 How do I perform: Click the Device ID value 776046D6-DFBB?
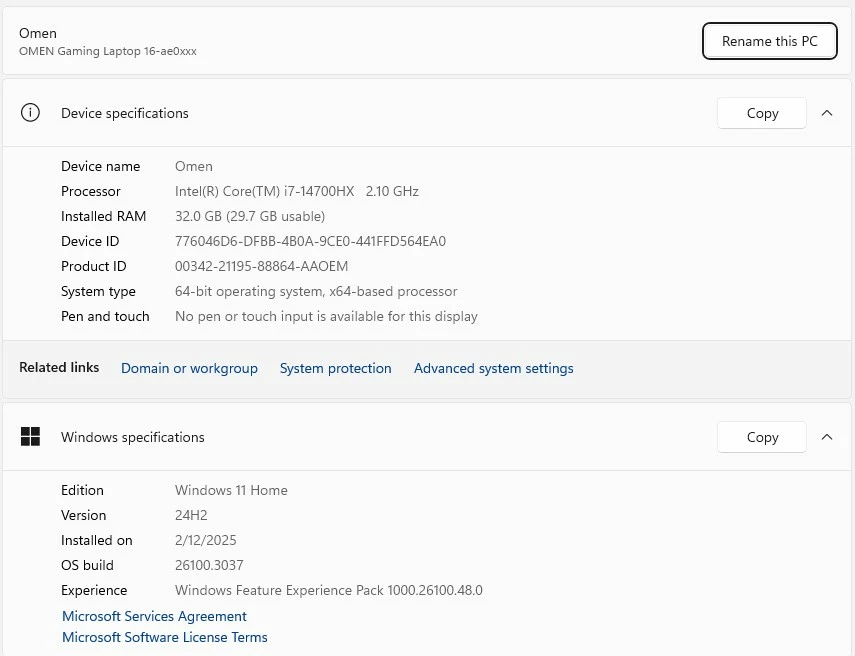point(310,241)
